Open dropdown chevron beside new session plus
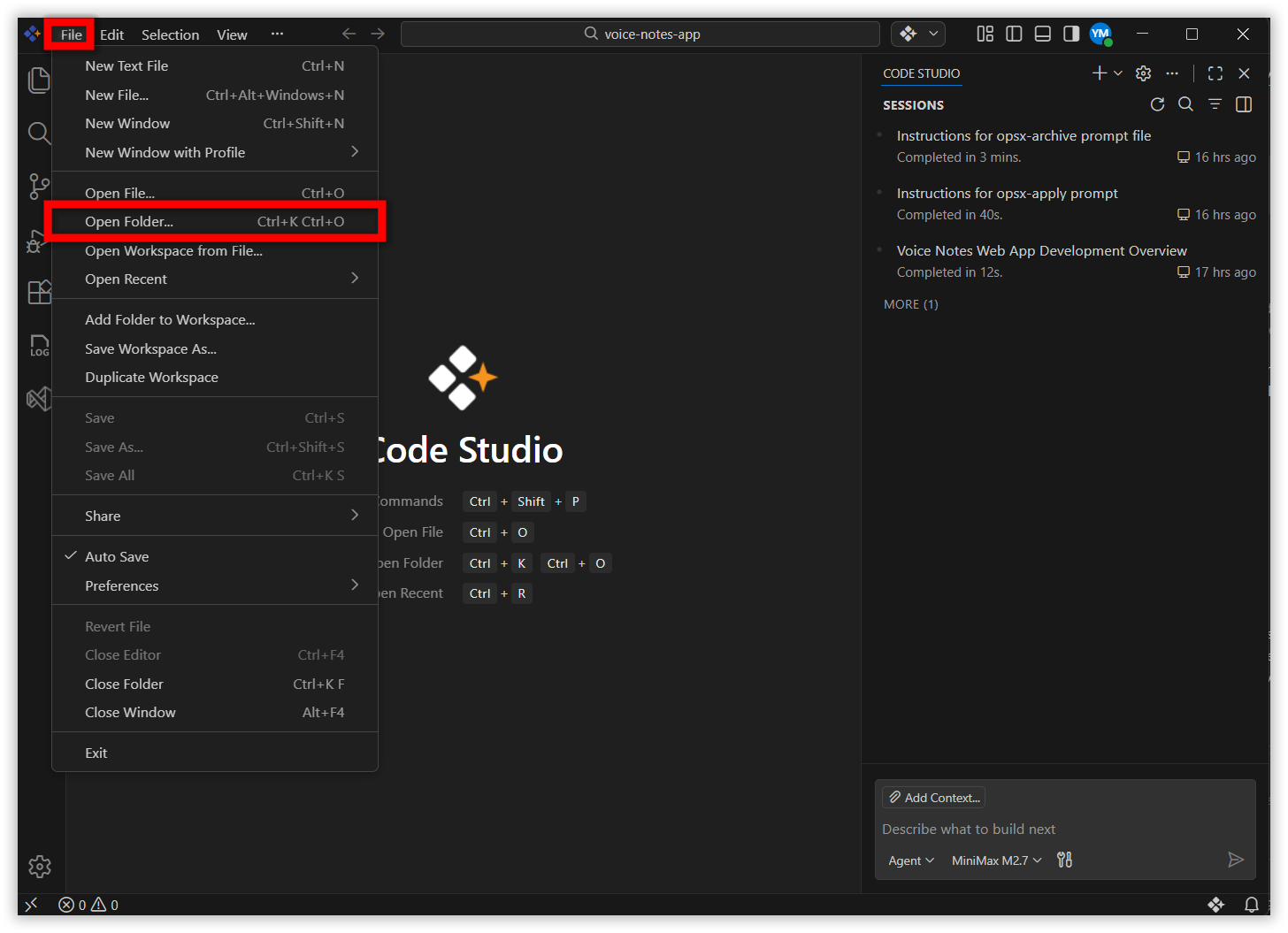1288x933 pixels. click(1118, 73)
